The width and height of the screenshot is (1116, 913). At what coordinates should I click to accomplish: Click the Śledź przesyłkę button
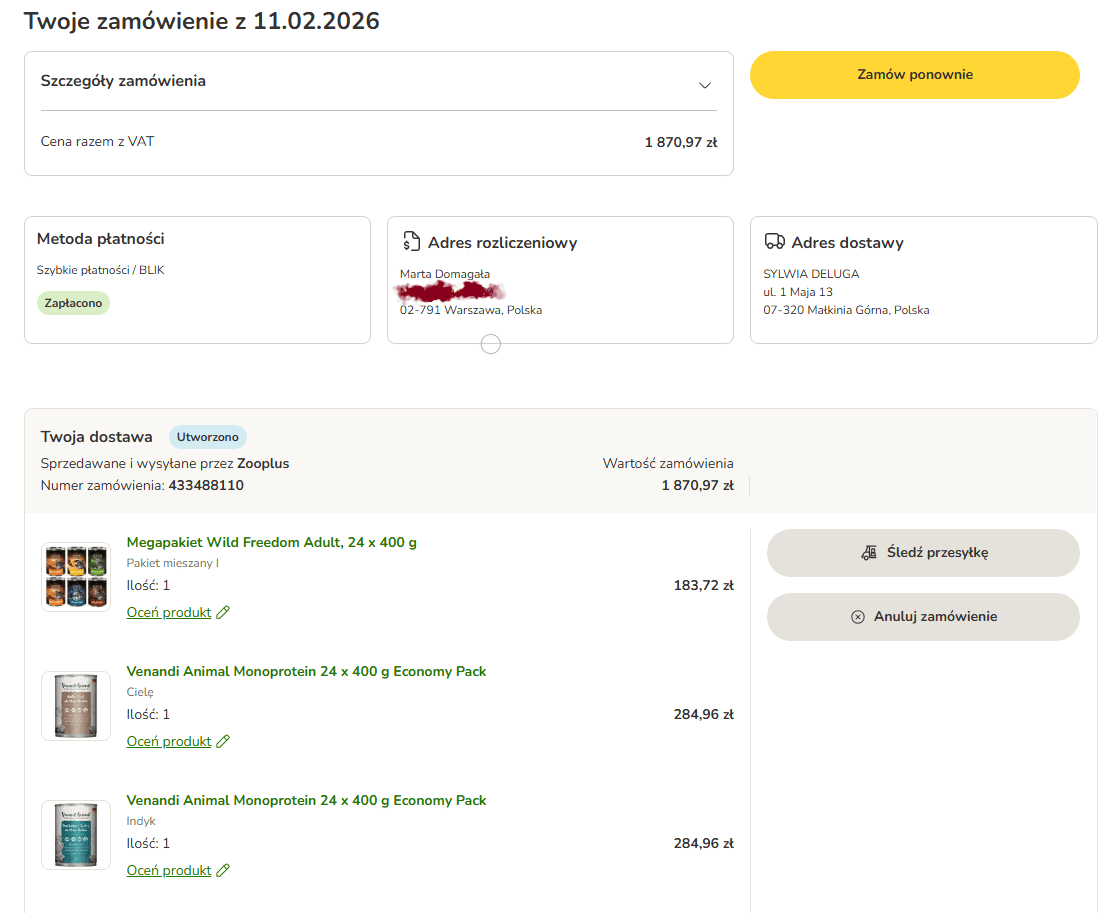[923, 553]
